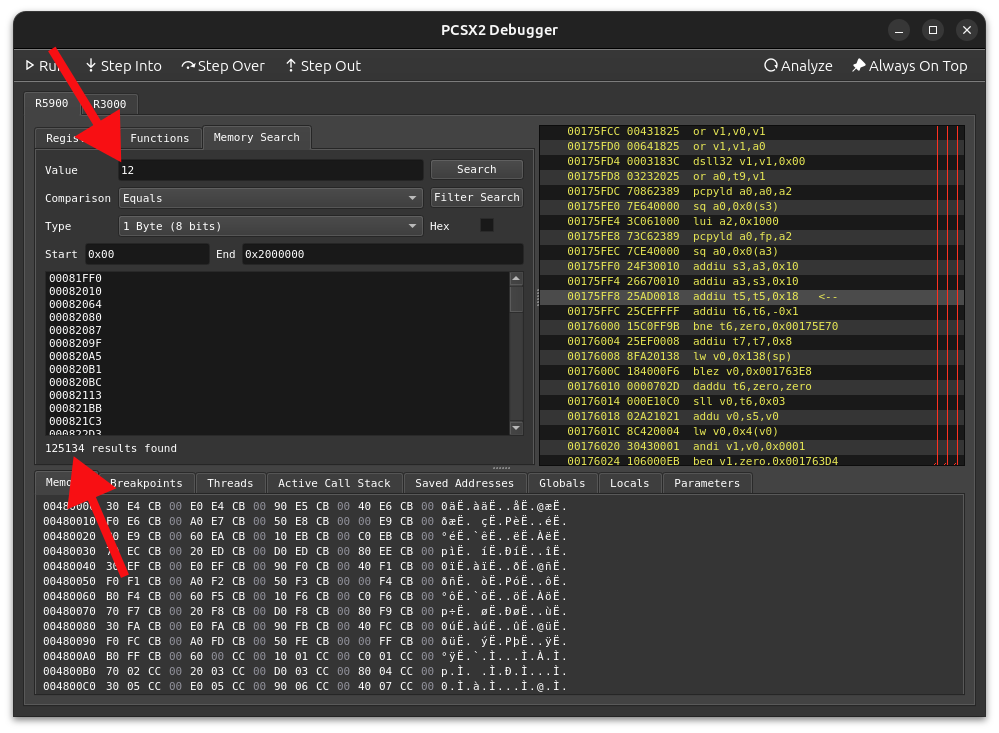Viewport: 999px width, 733px height.
Task: Open the Comparison Equals dropdown
Action: (x=271, y=198)
